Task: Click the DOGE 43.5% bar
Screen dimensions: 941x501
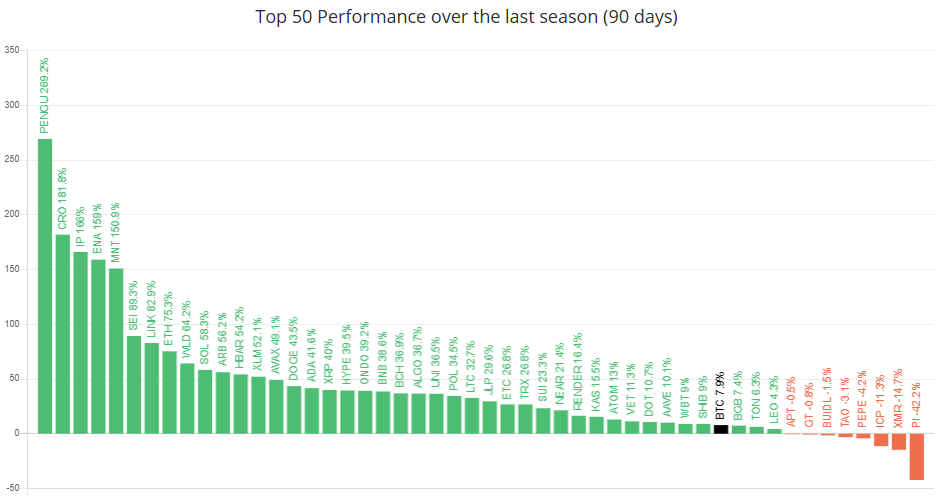Action: (x=294, y=409)
